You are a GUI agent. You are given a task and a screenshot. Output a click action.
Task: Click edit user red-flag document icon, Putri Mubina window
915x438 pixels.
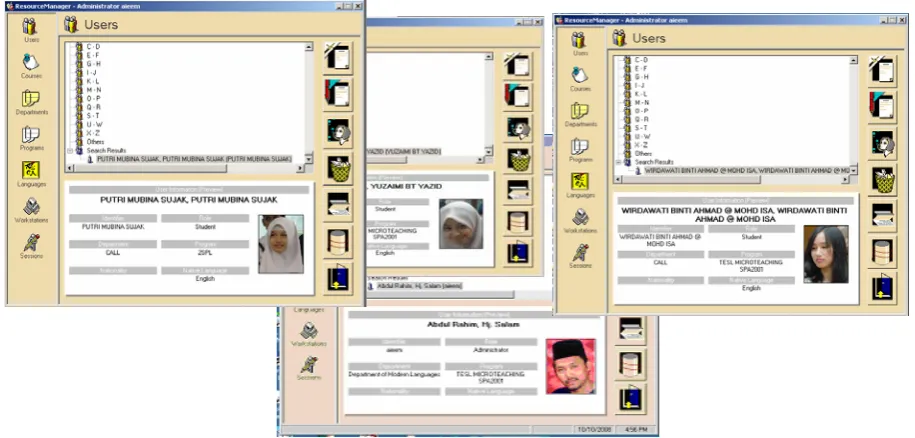338,93
